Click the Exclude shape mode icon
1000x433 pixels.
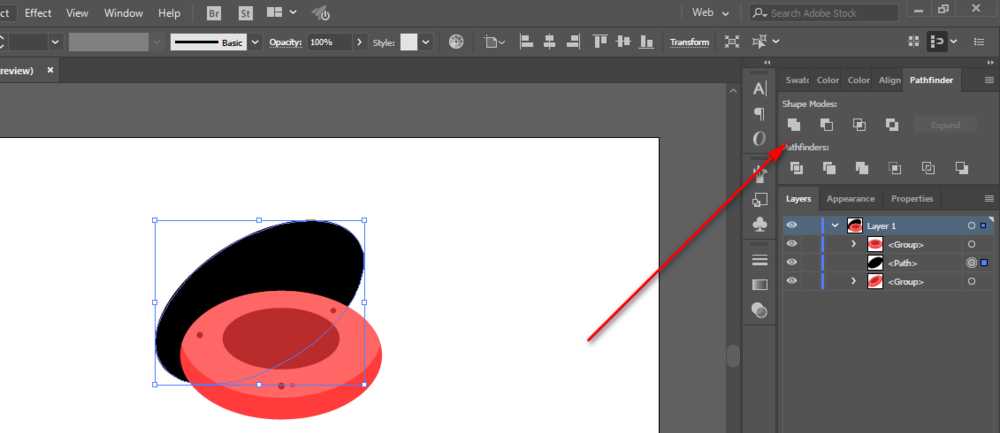891,125
